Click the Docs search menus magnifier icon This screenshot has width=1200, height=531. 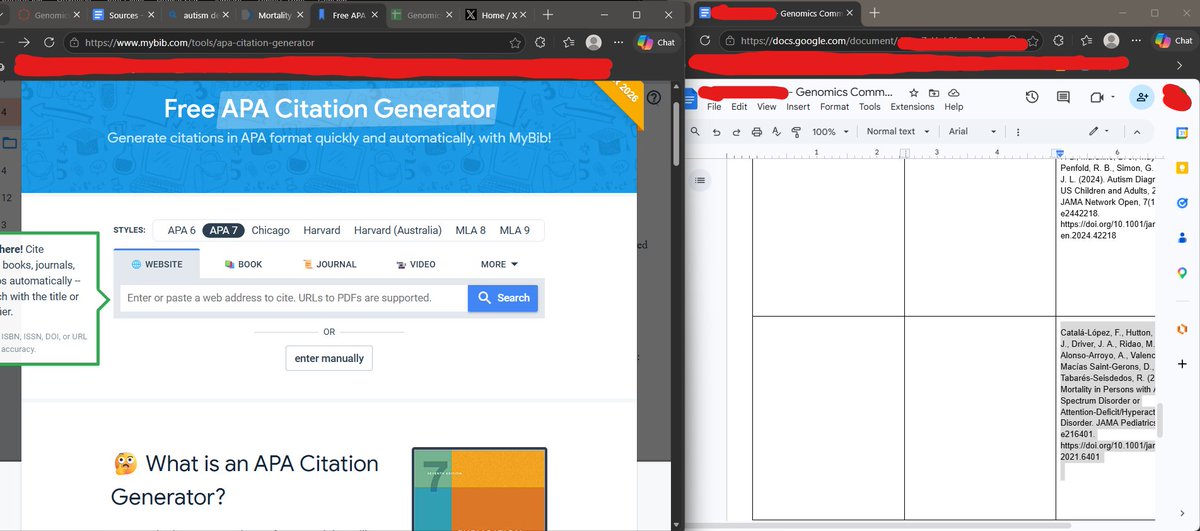[x=694, y=131]
